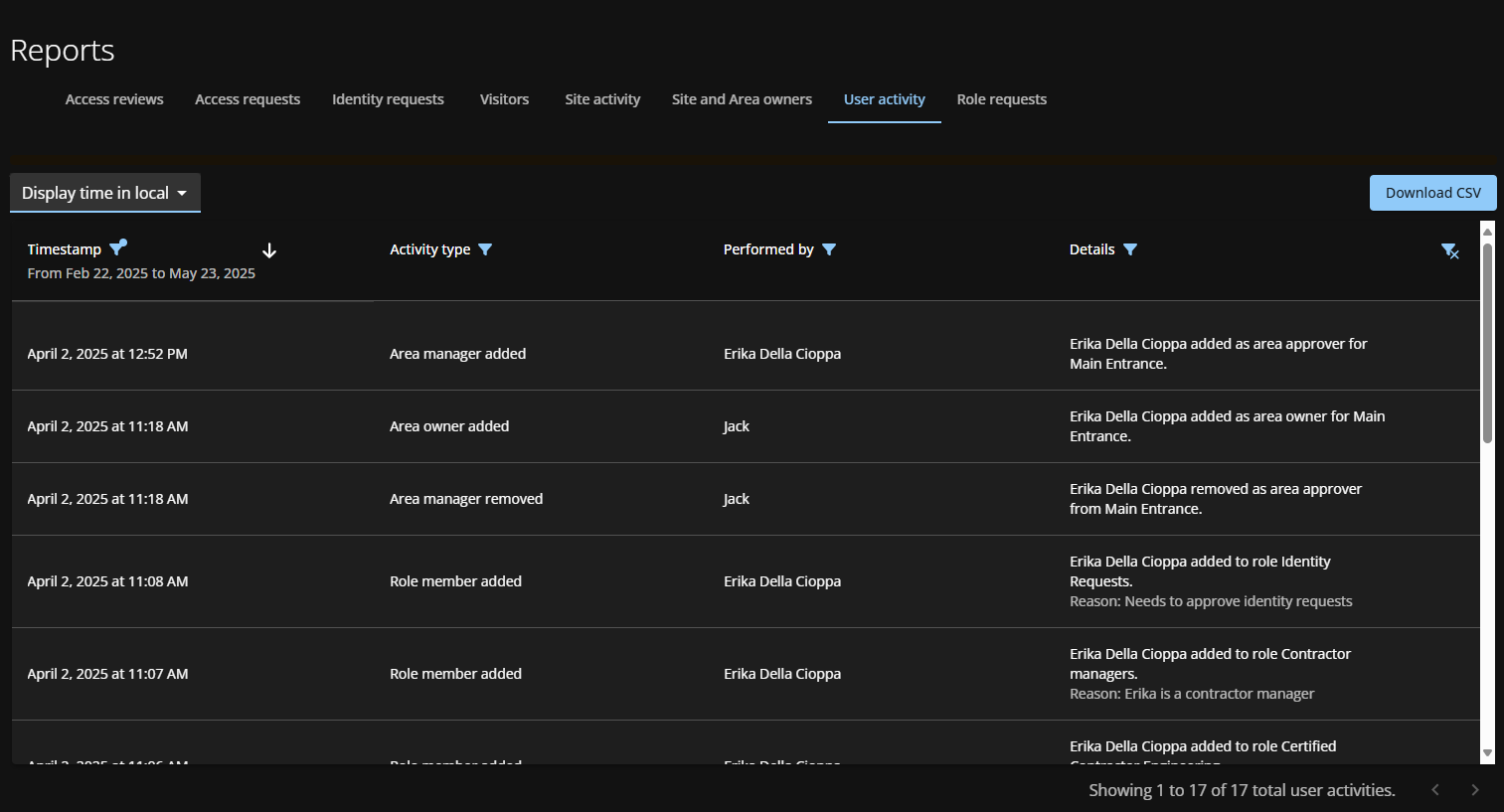Go to next page arrow
Screen dimensions: 1504x812
point(1475,790)
